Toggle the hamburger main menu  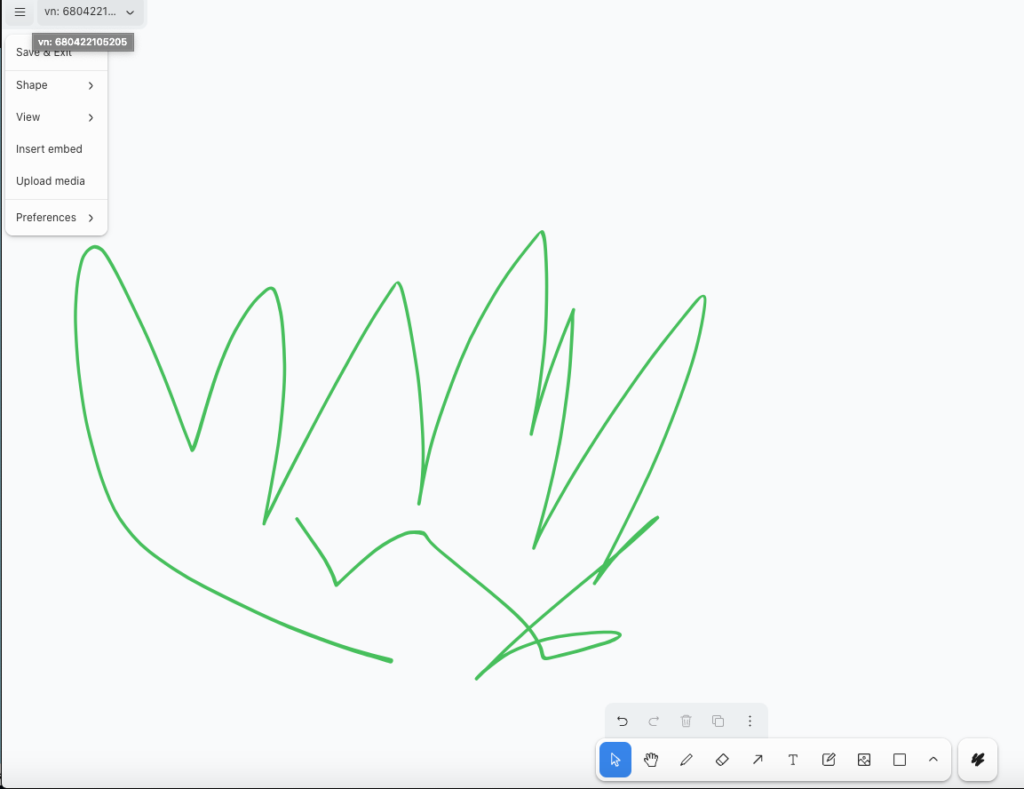(20, 12)
